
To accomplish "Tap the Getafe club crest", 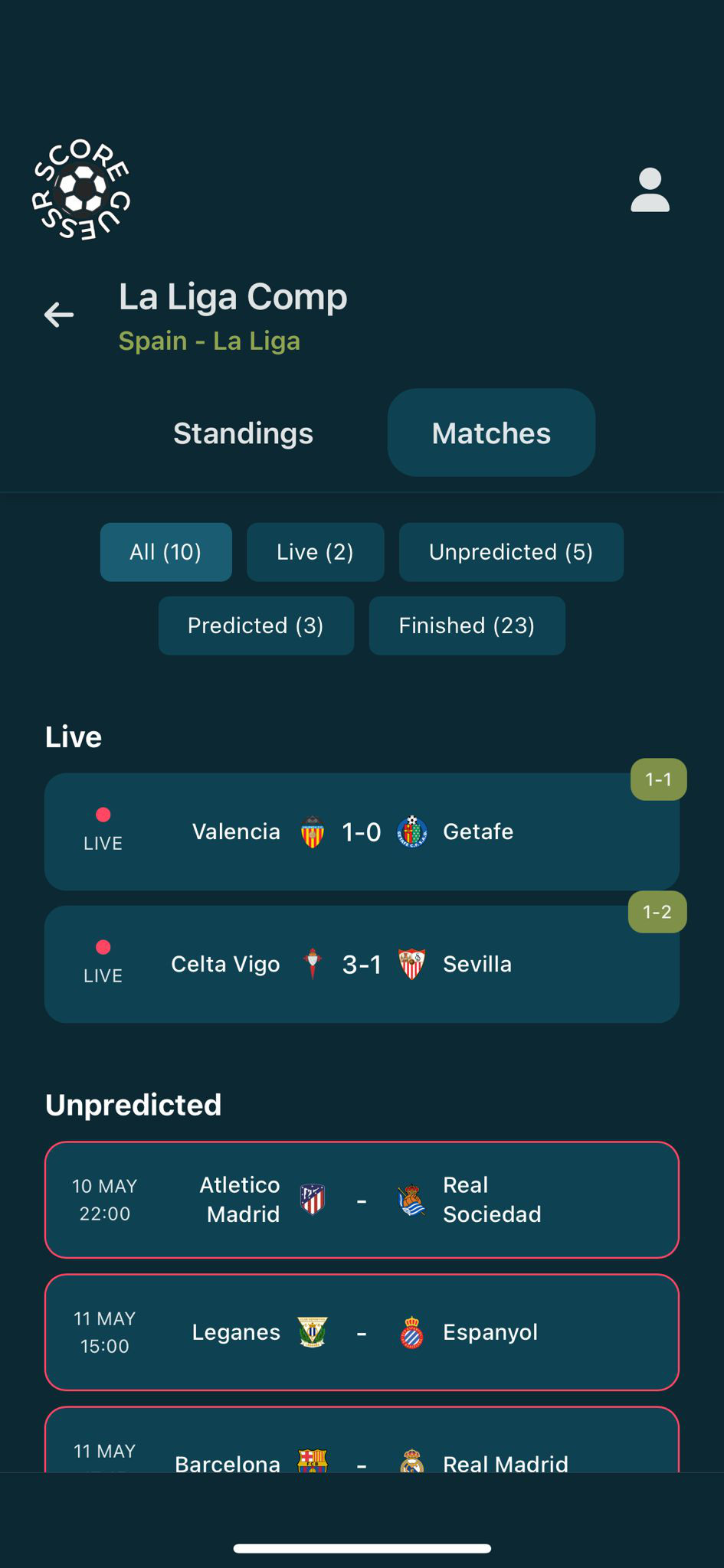I will coord(412,832).
